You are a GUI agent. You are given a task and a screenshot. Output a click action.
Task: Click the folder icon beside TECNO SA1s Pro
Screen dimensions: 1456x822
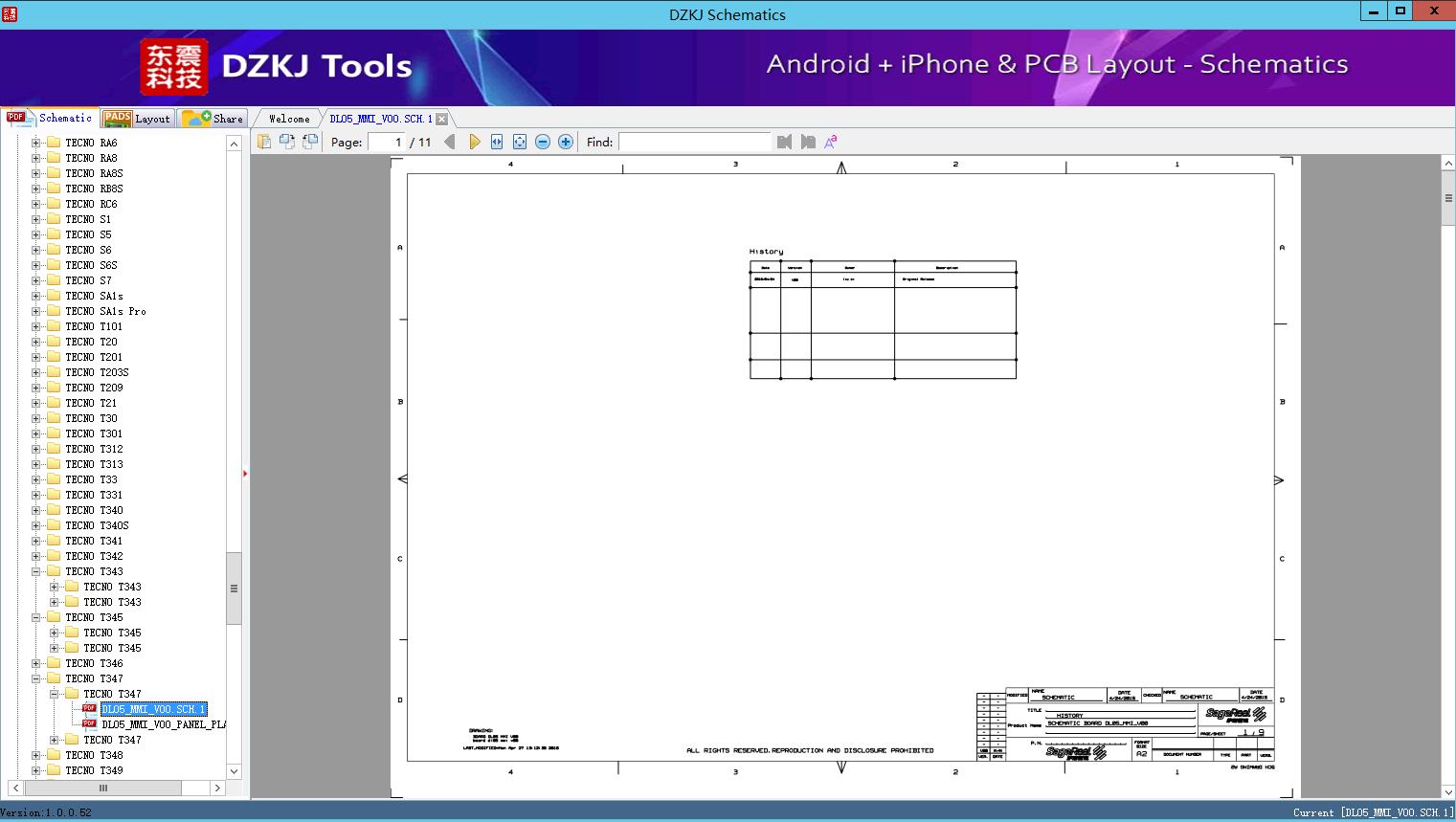(54, 311)
